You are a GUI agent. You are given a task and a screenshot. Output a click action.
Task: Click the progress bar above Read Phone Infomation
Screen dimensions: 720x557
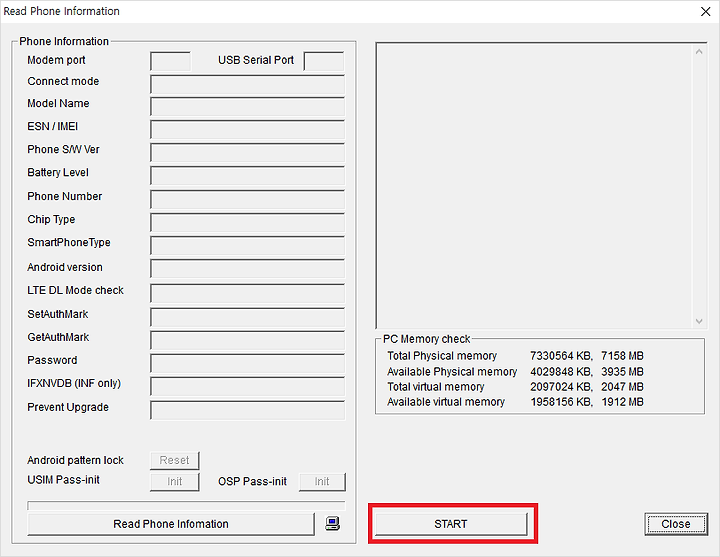[186, 506]
